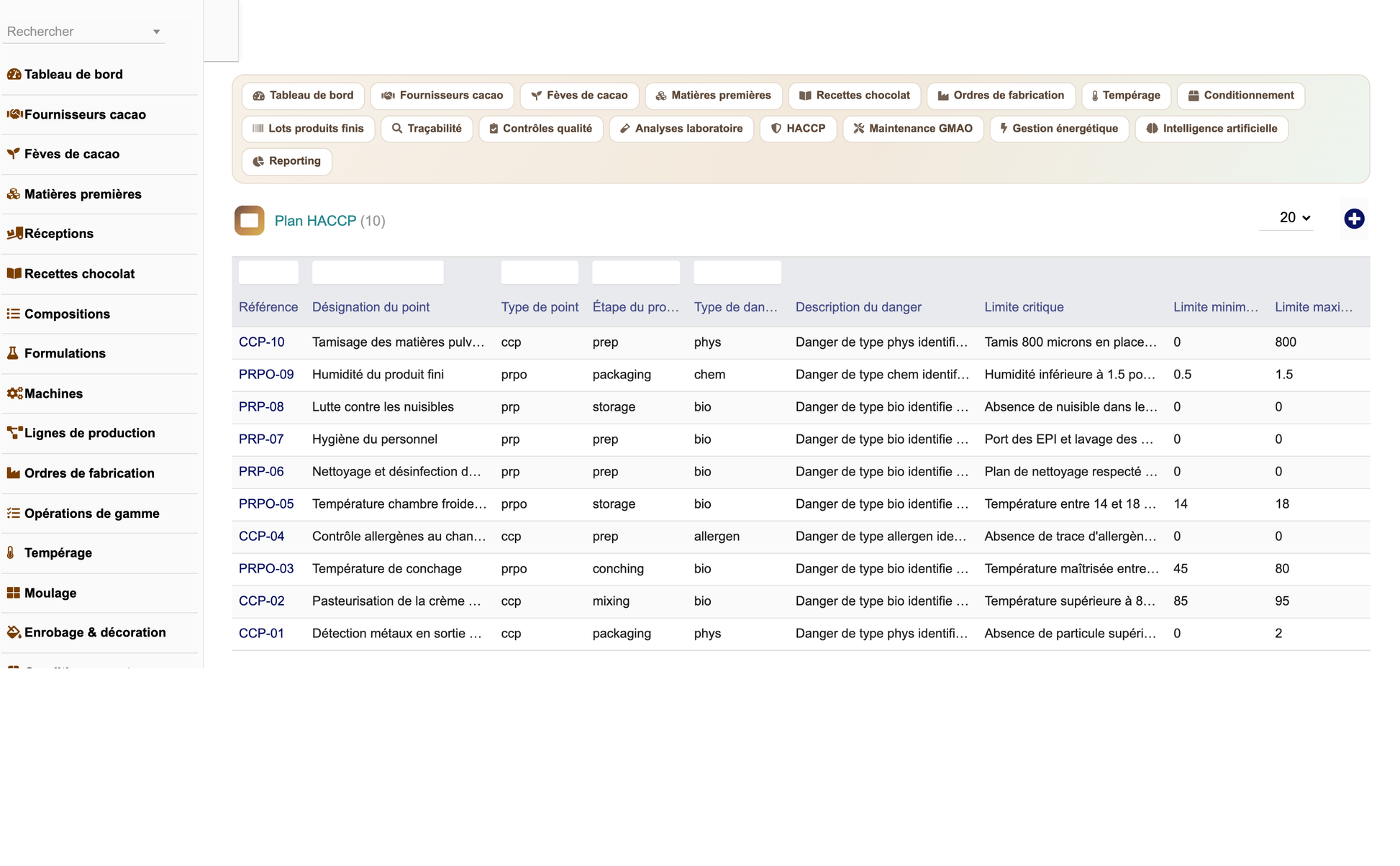Click the wrench icon on Maintenance GMAO tab
The height and width of the screenshot is (866, 1400).
click(x=858, y=129)
